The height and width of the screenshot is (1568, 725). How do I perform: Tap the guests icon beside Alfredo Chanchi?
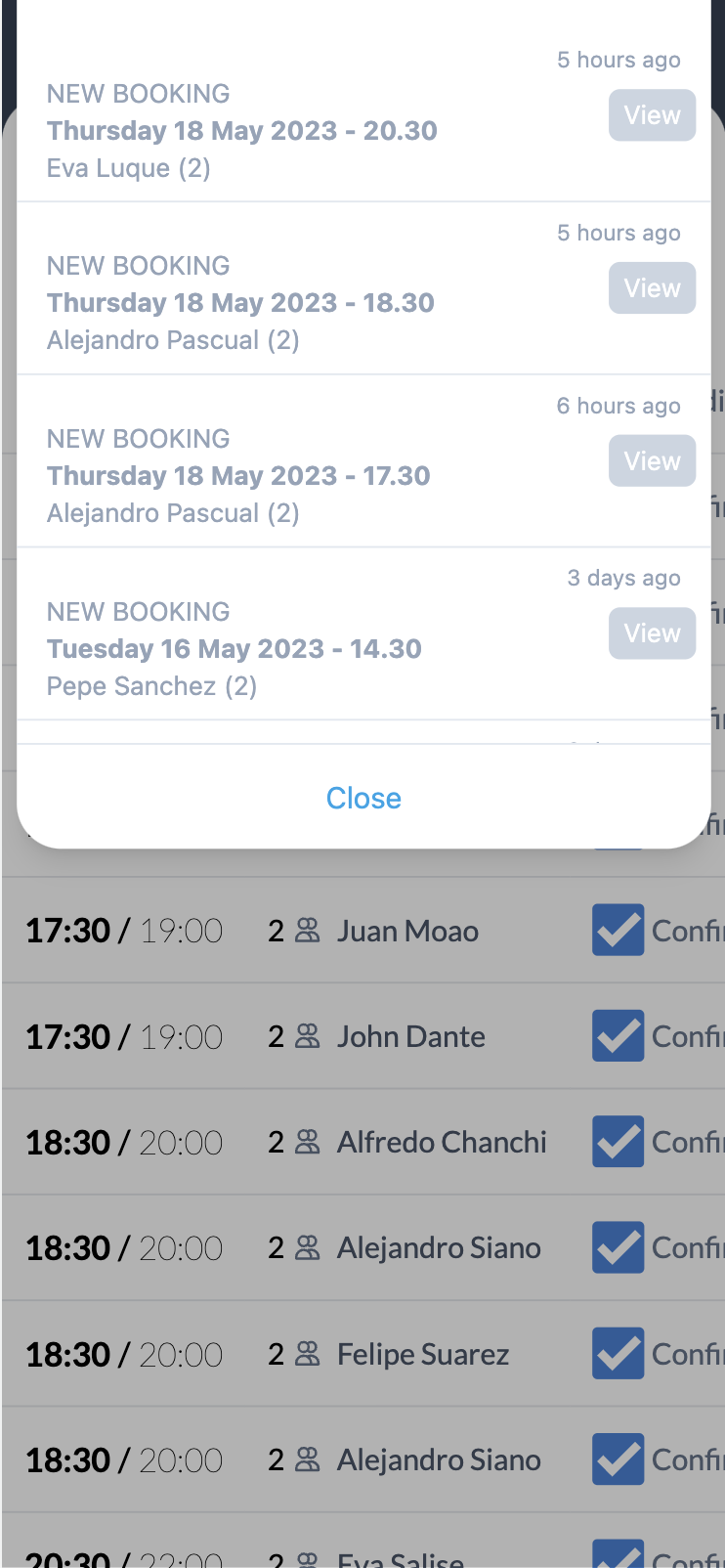[x=308, y=1142]
